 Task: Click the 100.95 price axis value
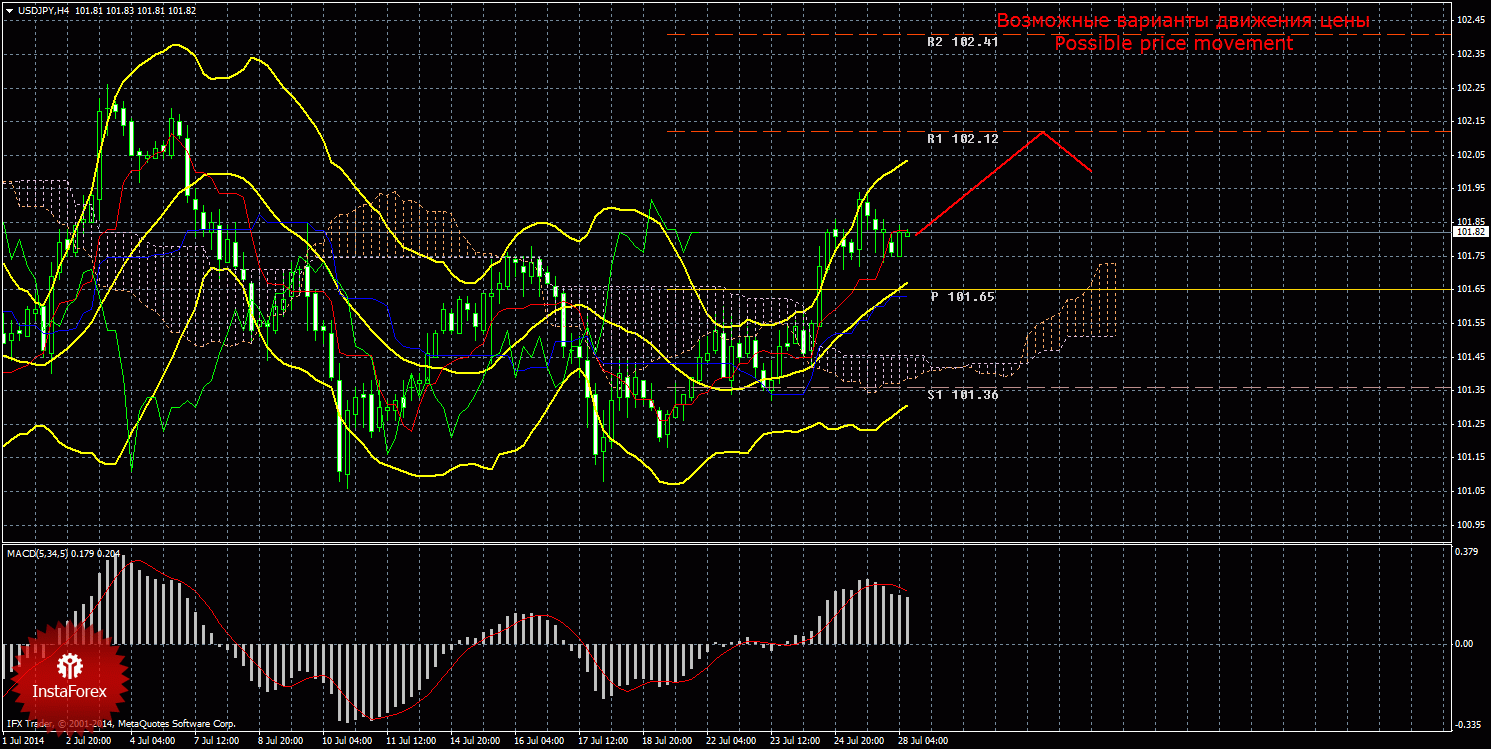tap(1470, 524)
